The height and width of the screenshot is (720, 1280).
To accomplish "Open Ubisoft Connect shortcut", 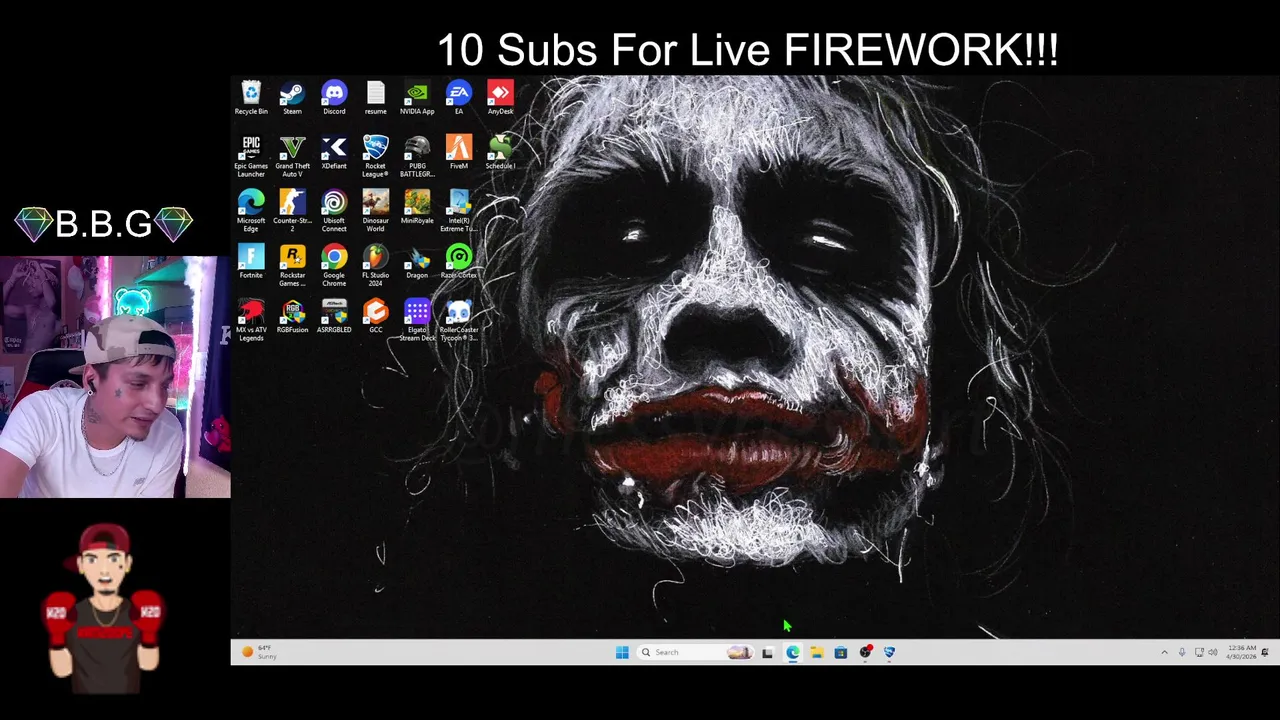I will (x=334, y=211).
